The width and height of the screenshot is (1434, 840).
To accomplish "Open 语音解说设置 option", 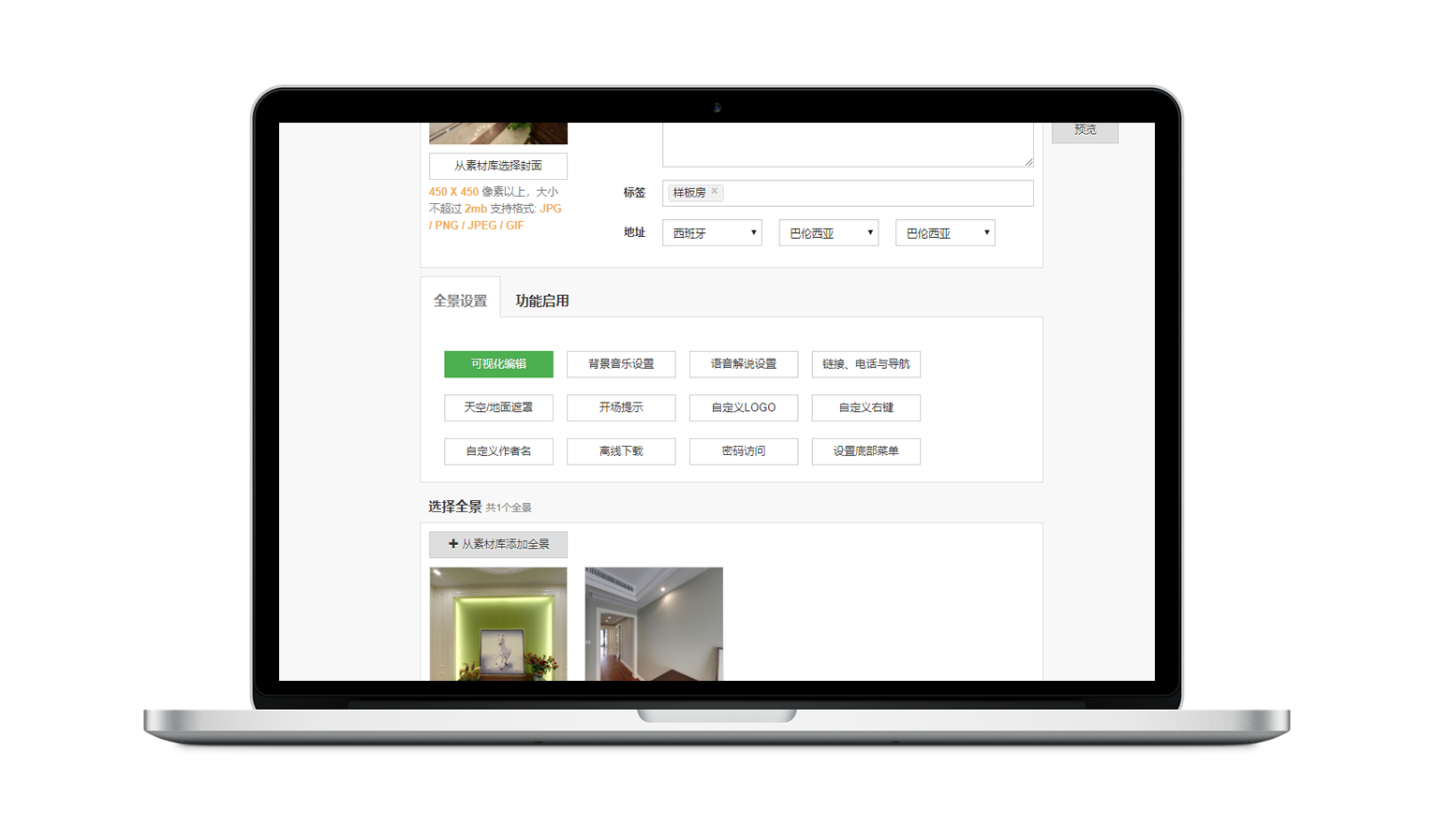I will pos(744,364).
